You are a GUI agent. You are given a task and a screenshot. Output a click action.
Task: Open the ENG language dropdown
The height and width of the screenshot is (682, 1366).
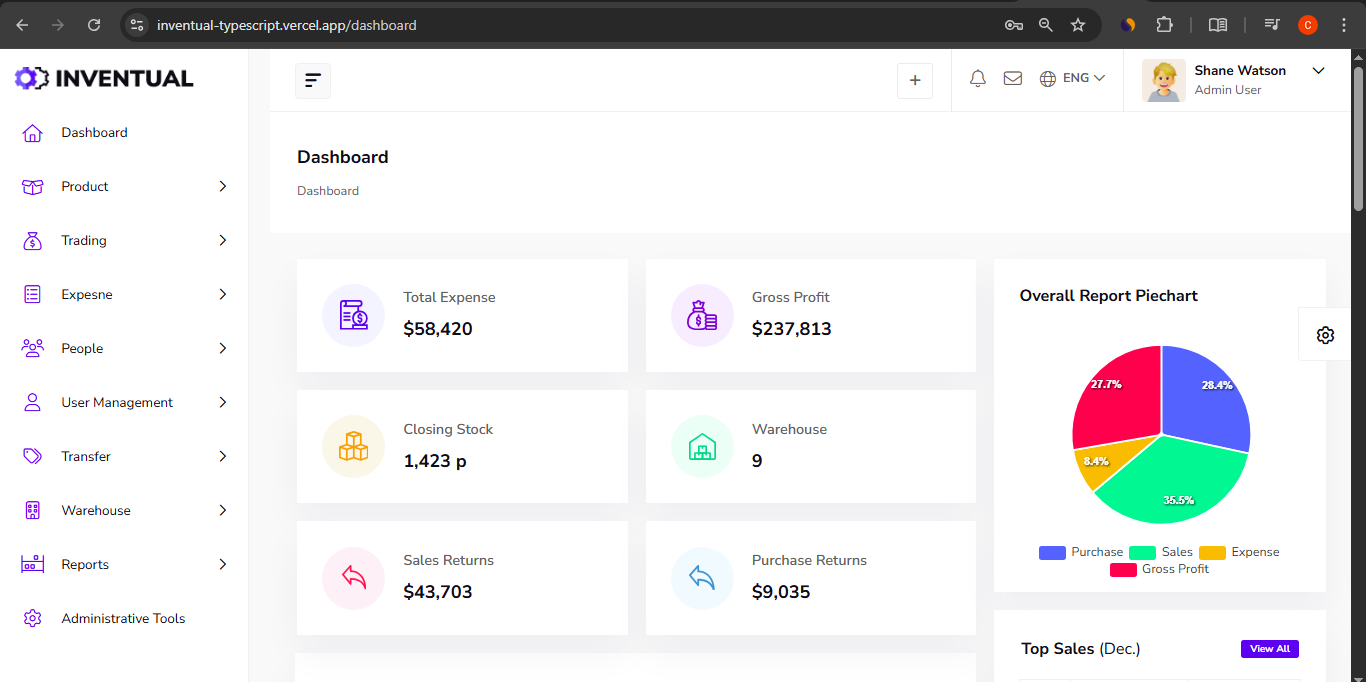pos(1072,78)
